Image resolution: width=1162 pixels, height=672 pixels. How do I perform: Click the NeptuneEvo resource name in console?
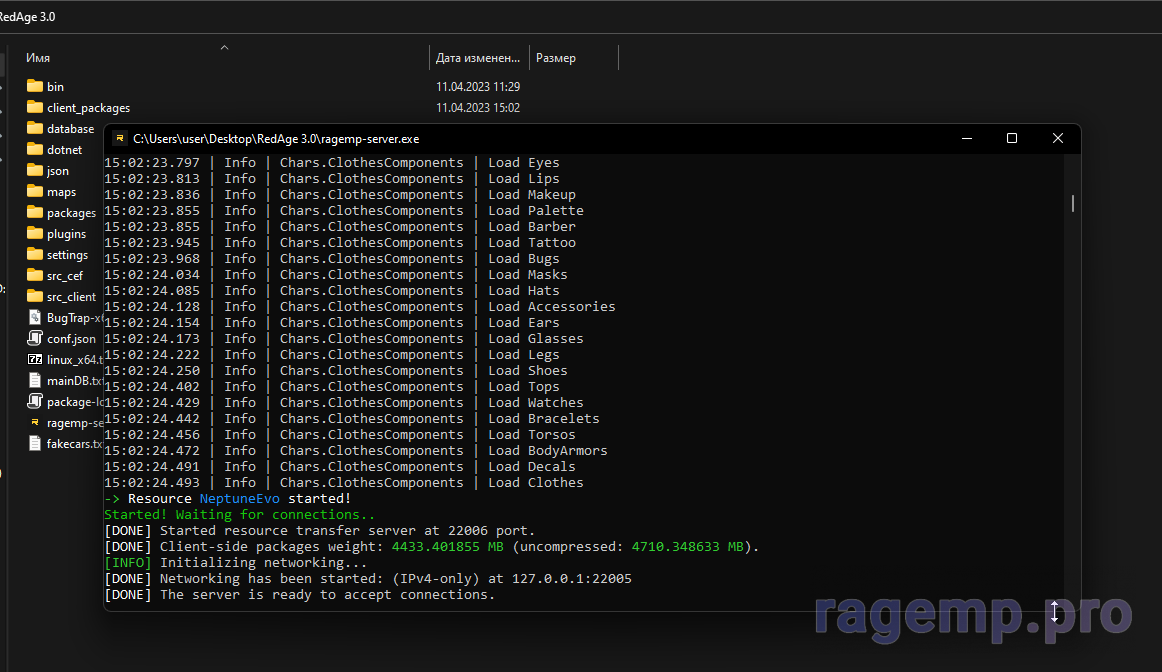pyautogui.click(x=239, y=499)
